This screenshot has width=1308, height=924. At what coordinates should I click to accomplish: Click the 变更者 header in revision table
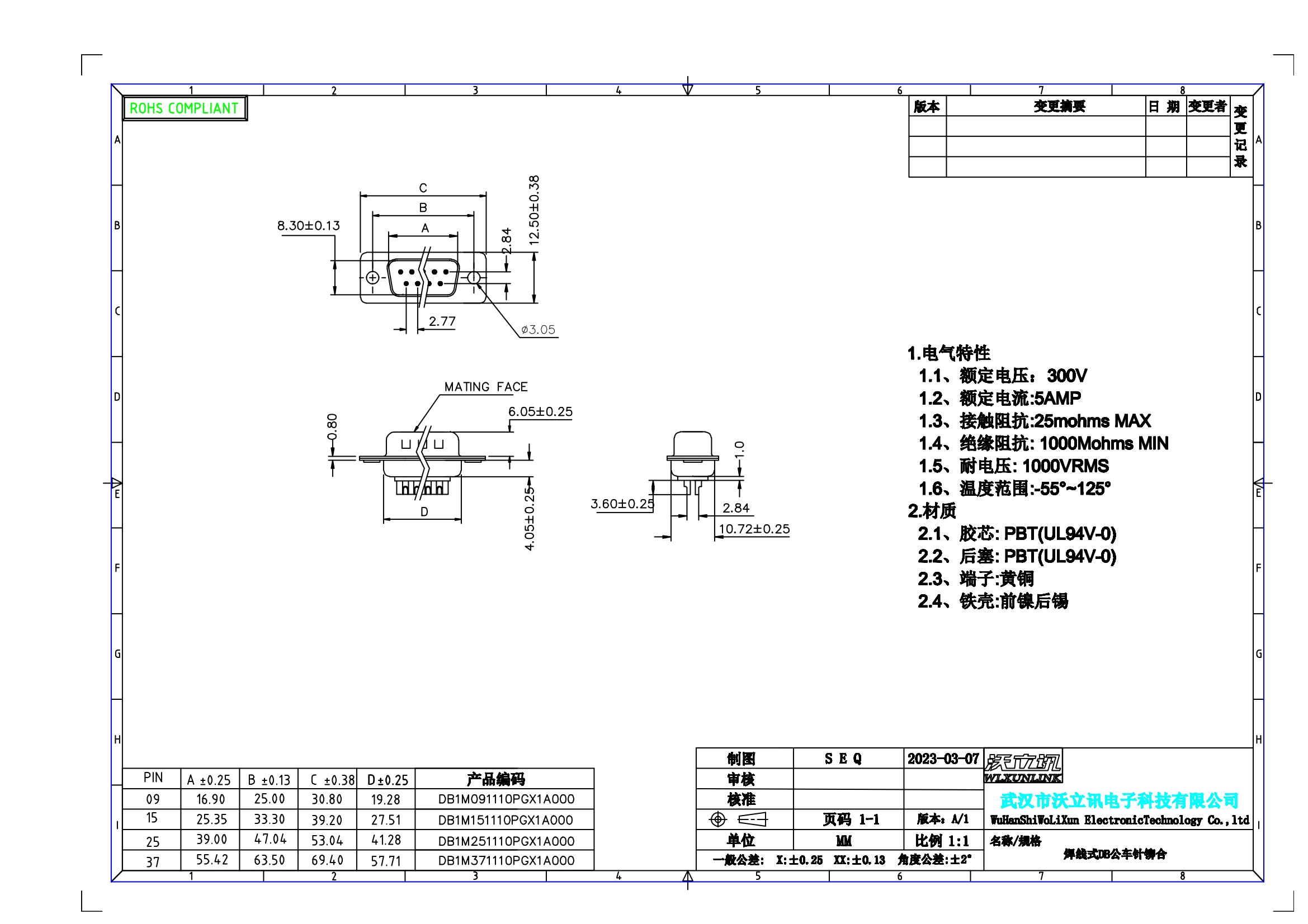coord(1207,106)
